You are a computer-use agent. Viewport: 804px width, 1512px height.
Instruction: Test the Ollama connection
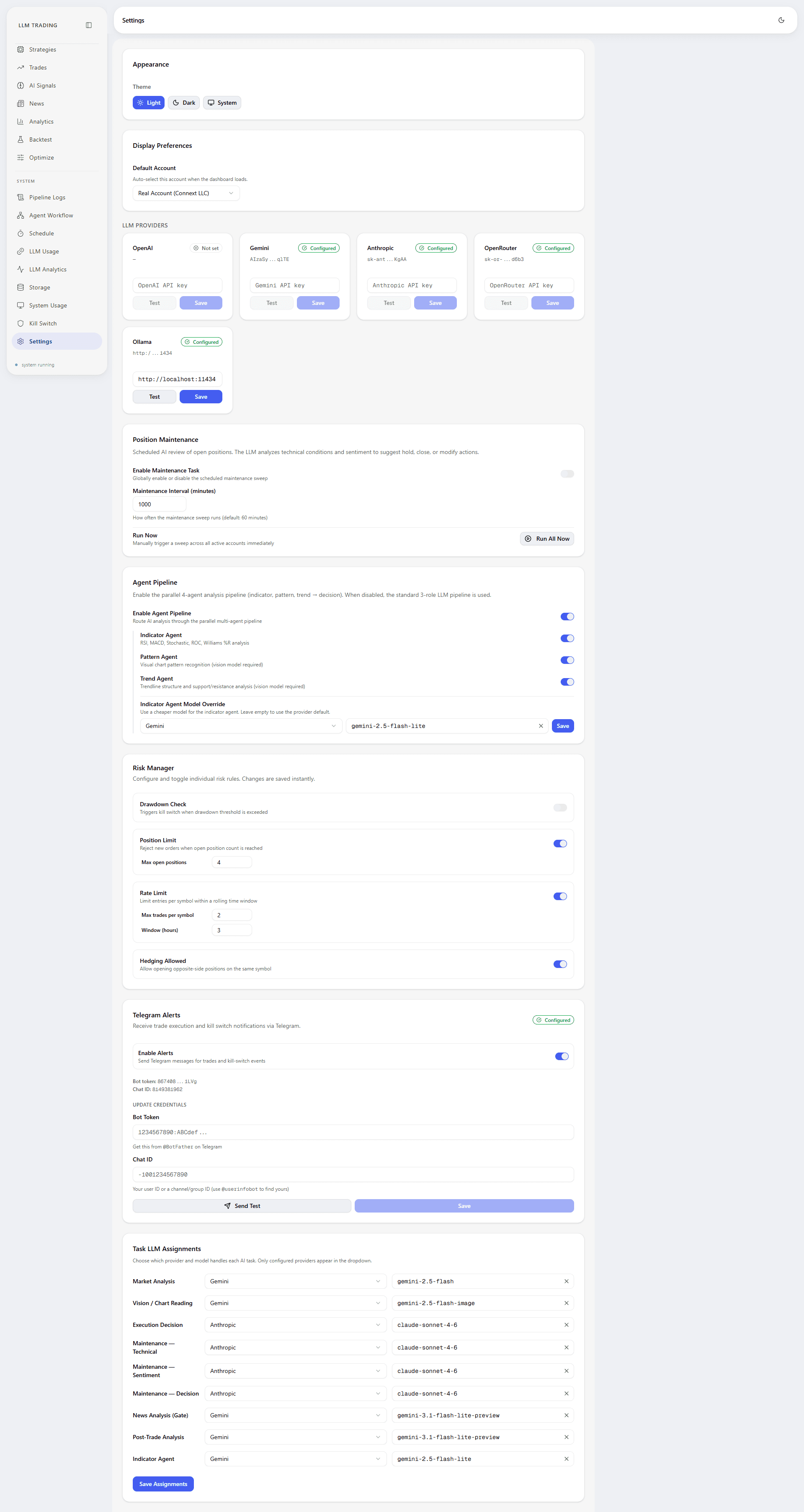(x=155, y=397)
